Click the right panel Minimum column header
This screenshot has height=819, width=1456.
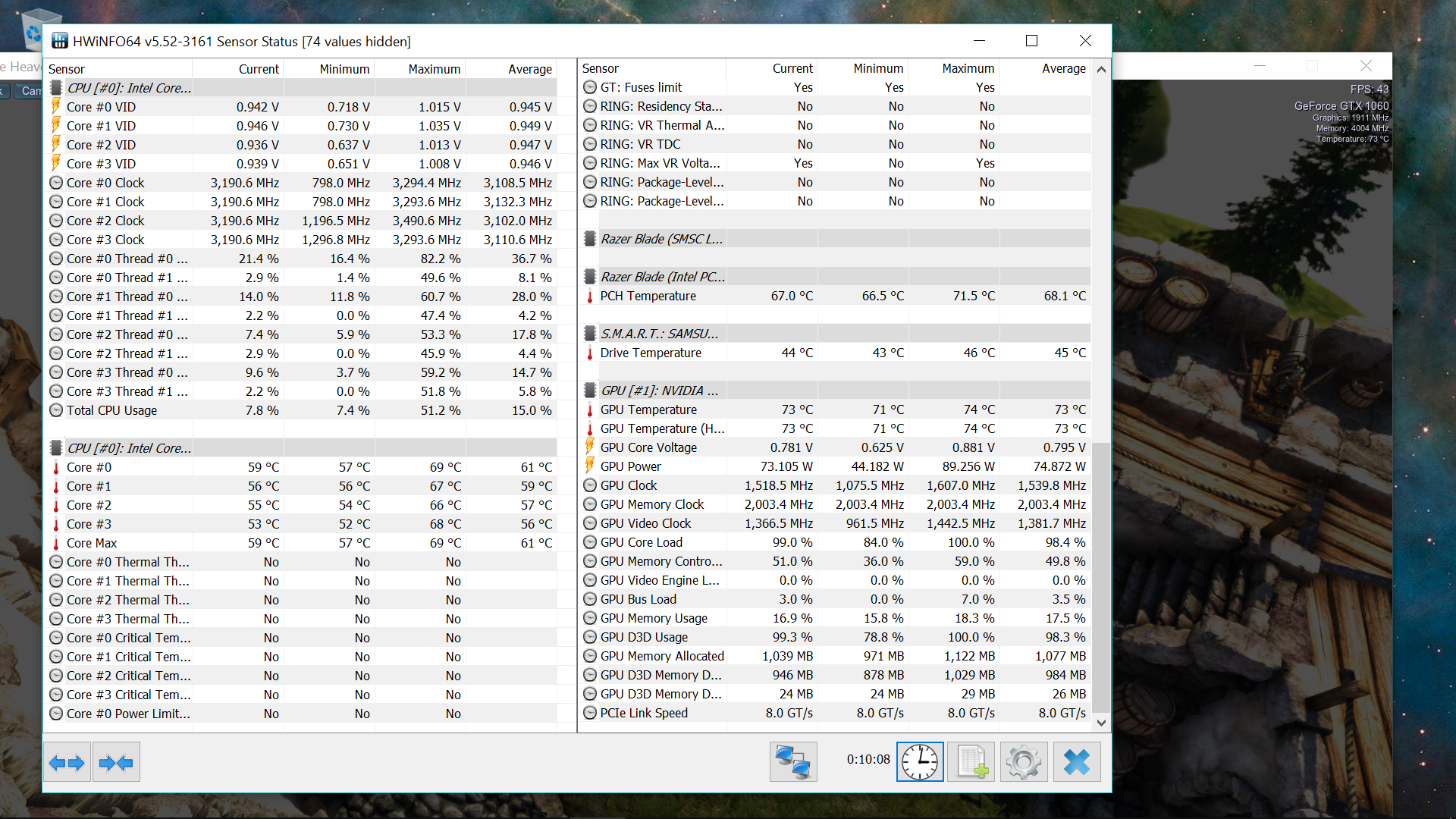click(863, 68)
